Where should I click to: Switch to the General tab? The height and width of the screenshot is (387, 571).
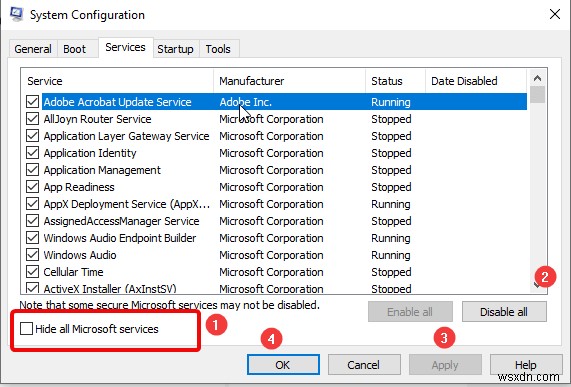[33, 49]
